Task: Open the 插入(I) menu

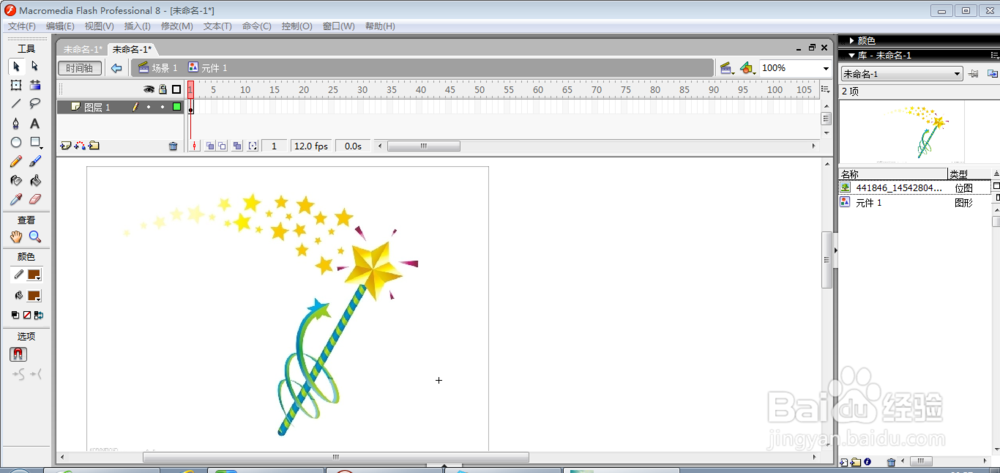Action: coord(137,26)
